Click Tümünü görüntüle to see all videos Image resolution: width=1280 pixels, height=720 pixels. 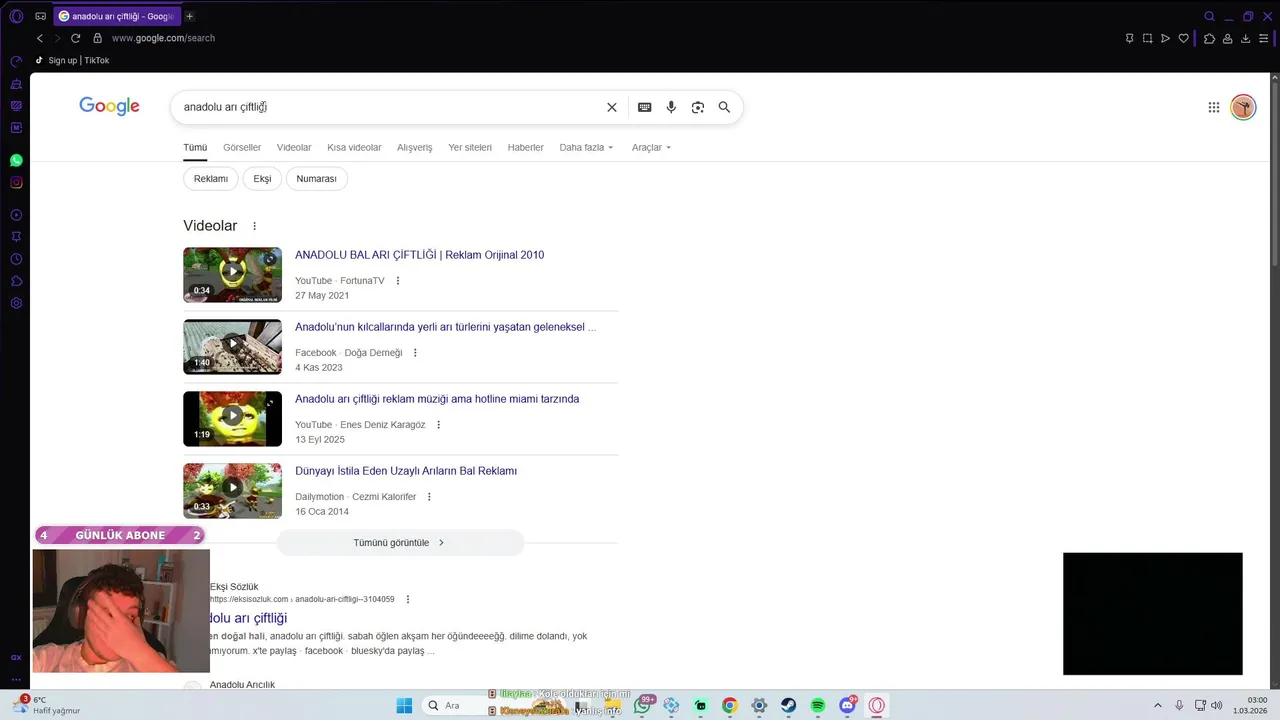pyautogui.click(x=400, y=543)
